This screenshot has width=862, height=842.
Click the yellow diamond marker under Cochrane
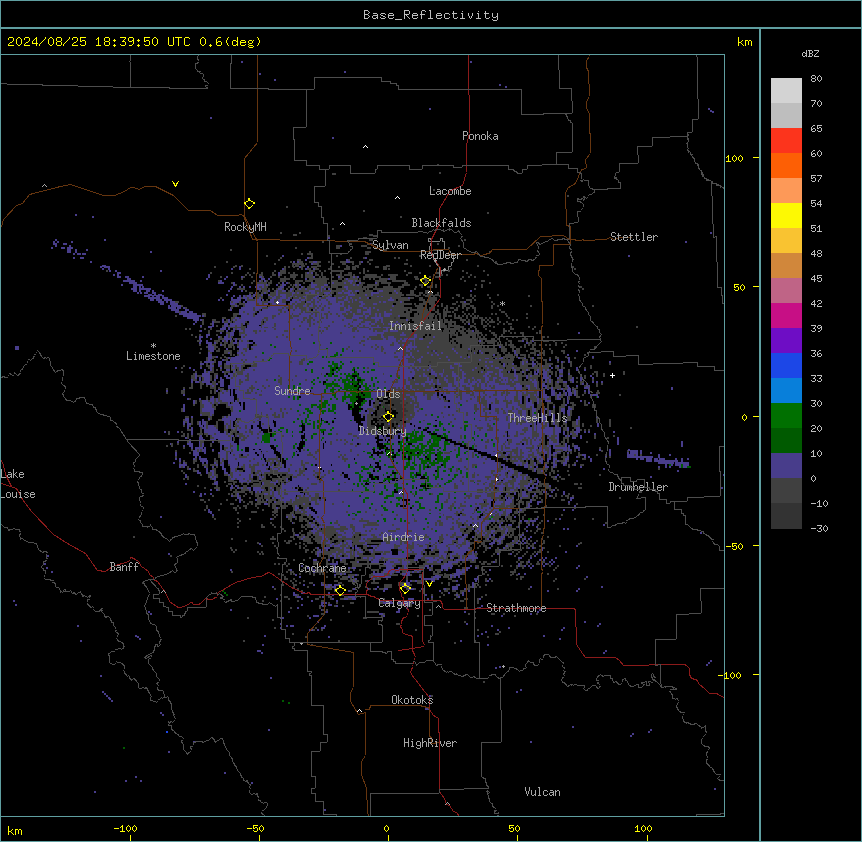click(340, 590)
